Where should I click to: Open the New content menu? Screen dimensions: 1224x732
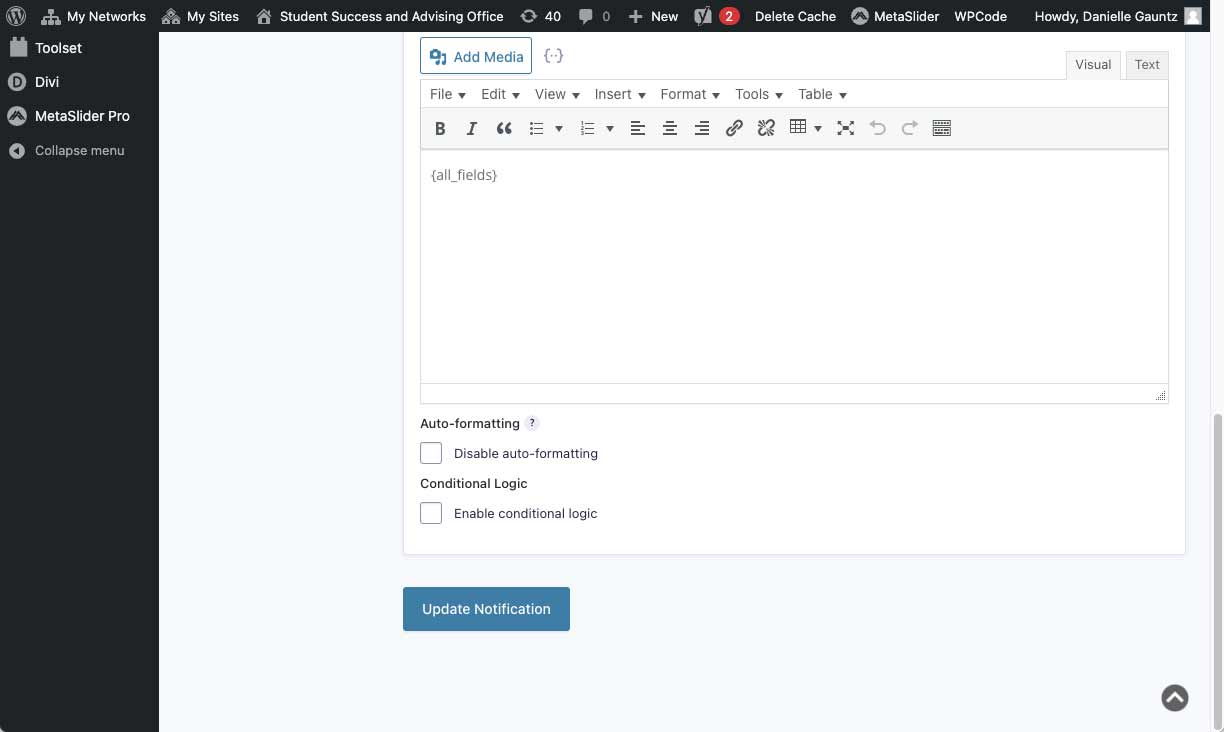click(653, 16)
